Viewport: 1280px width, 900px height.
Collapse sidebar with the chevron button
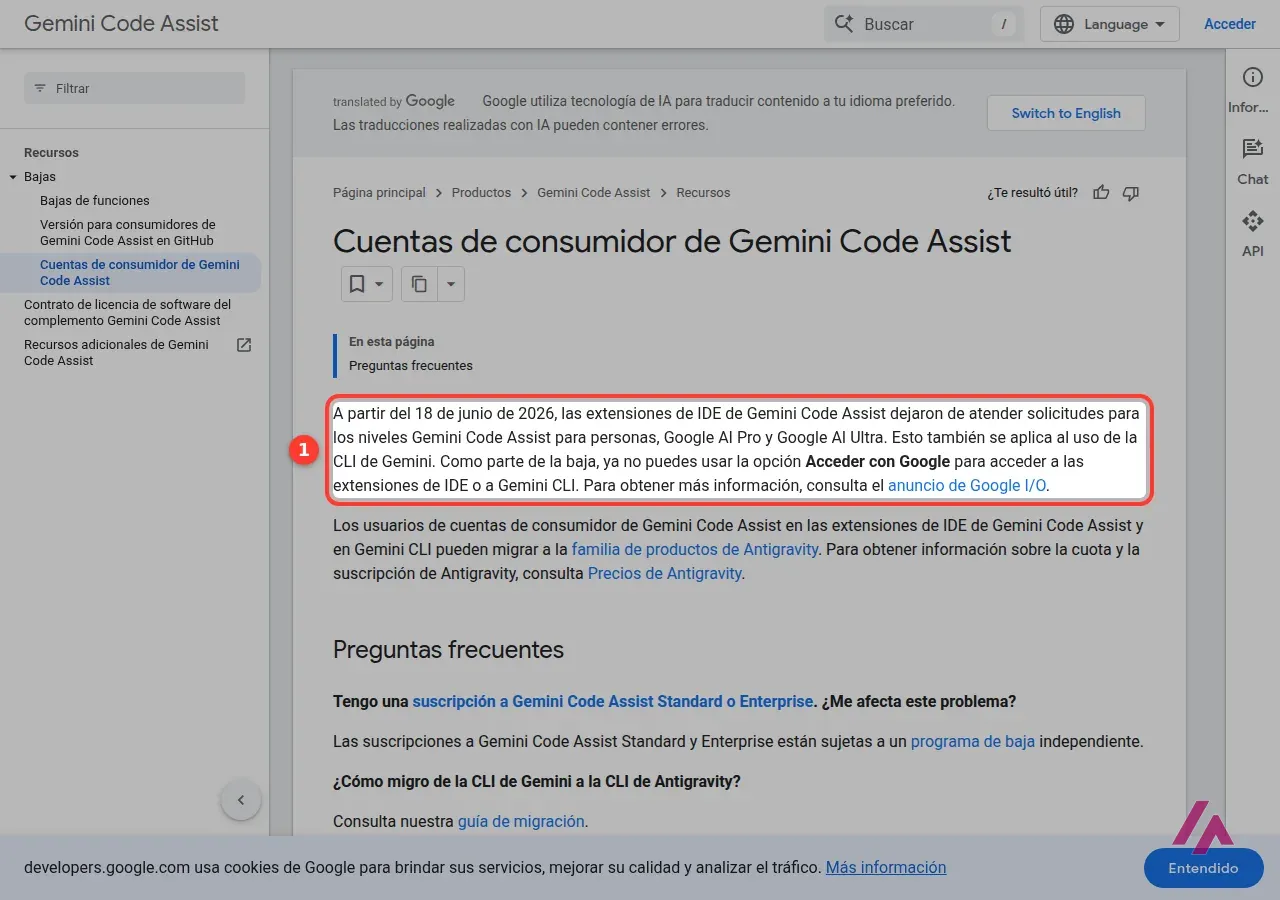point(241,800)
